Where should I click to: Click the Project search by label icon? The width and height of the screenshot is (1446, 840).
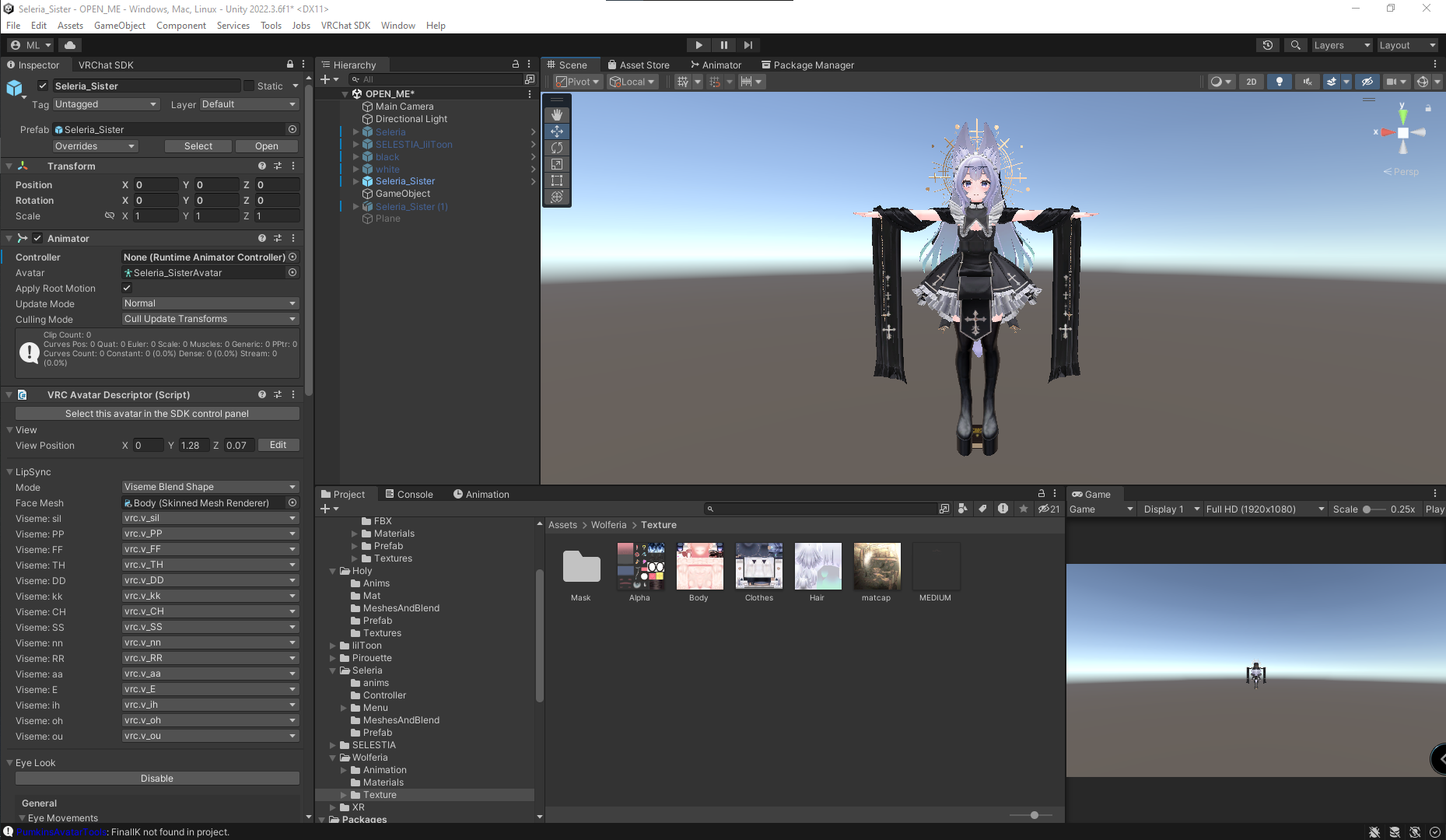[983, 509]
